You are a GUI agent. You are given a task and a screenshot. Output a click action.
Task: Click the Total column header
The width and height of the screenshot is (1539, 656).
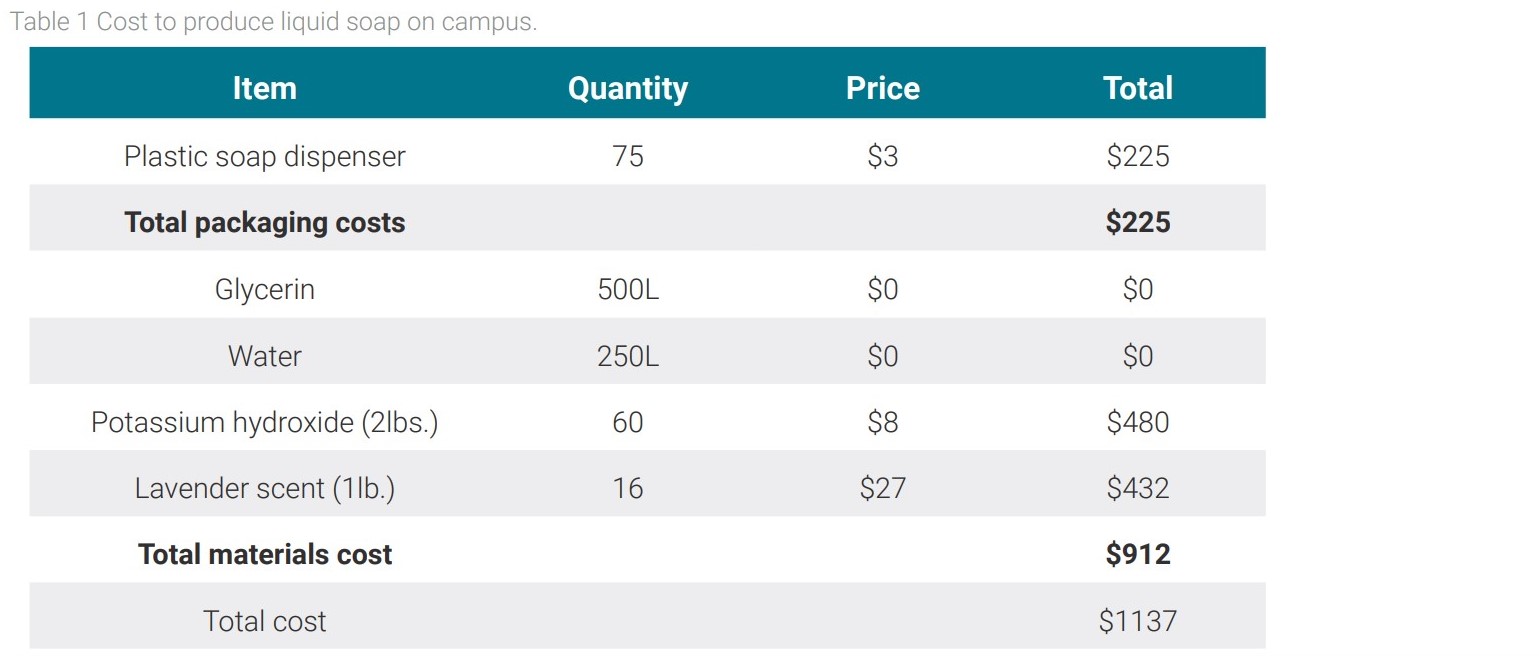tap(1137, 88)
